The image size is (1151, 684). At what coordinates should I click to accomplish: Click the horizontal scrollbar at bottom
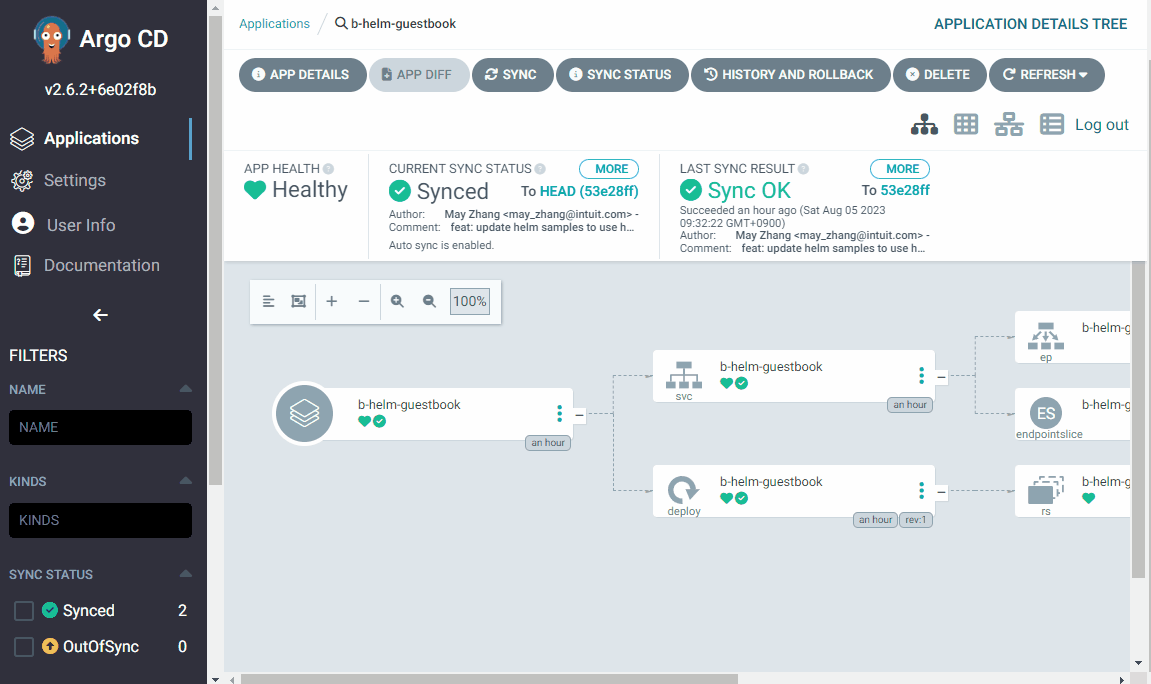489,679
